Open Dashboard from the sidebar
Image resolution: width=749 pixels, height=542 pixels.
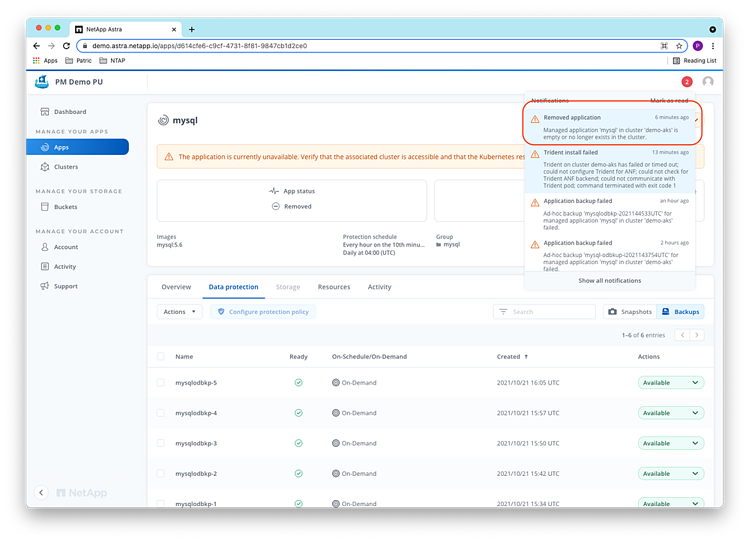(69, 111)
